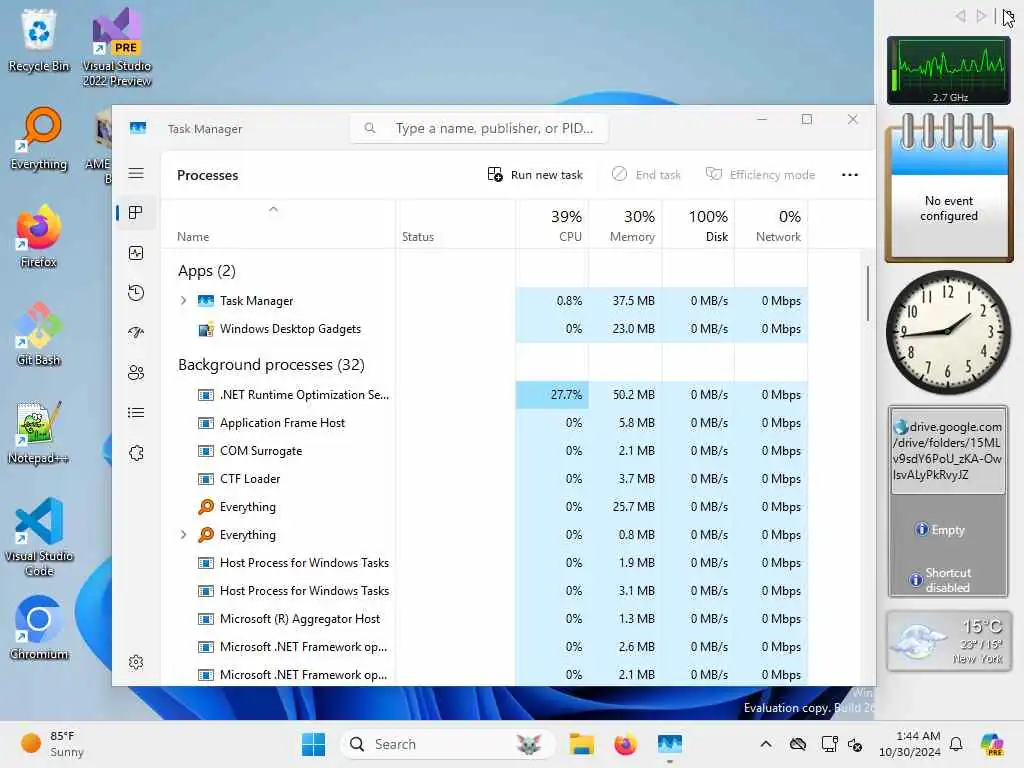Open the Performance page icon in sidebar
This screenshot has width=1024, height=768.
coord(136,253)
